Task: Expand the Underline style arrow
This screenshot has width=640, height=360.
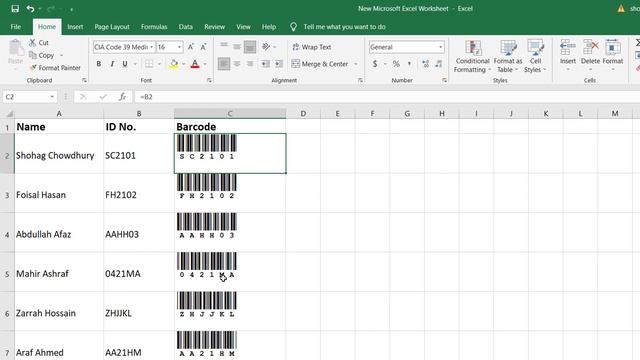Action: click(135, 64)
